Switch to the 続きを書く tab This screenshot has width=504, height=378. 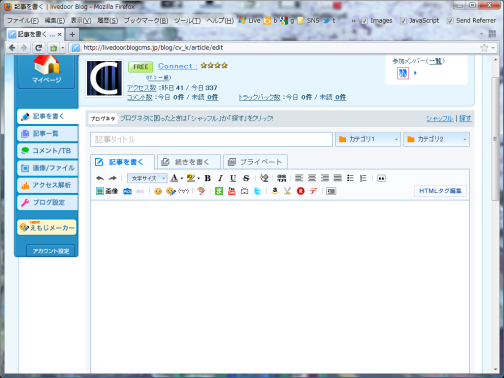click(x=189, y=162)
